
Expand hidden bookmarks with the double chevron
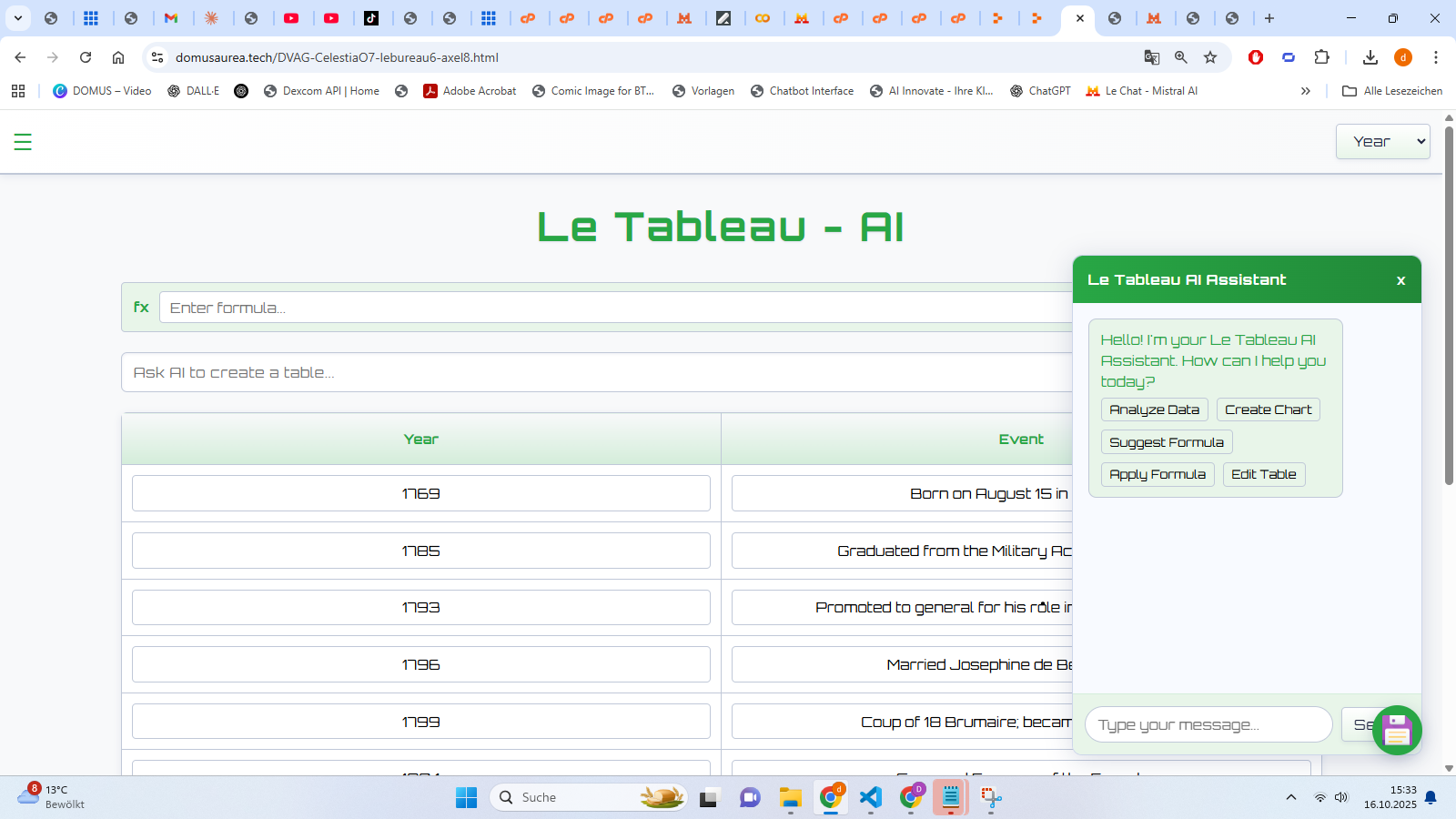1306,91
